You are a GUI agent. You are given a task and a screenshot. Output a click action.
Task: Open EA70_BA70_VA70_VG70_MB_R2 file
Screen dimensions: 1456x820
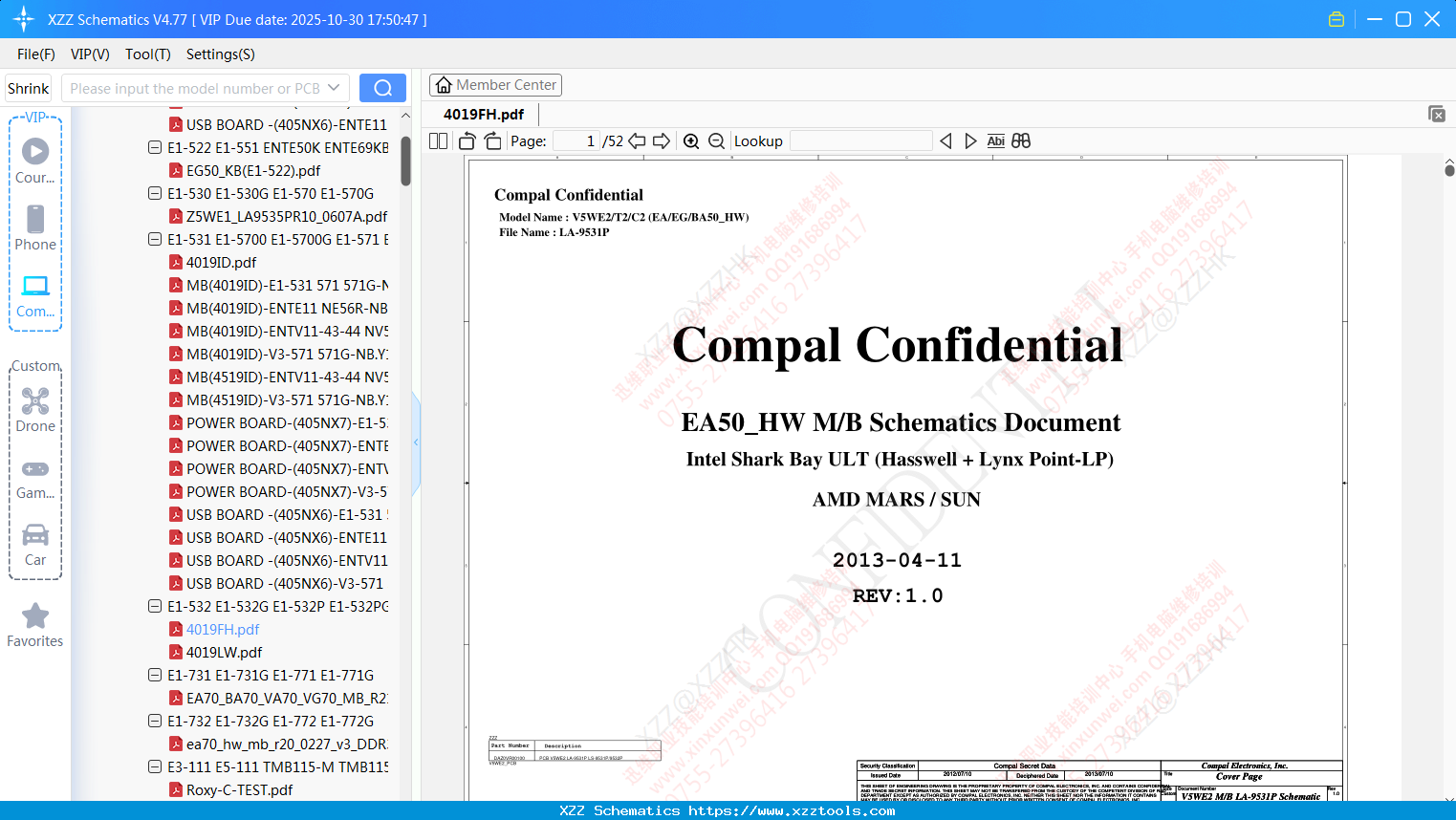[x=279, y=698]
